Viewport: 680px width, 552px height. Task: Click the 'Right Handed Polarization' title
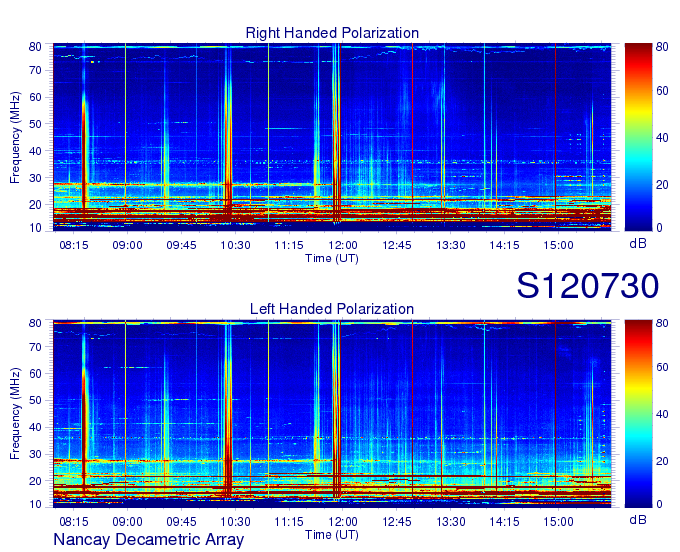tap(332, 33)
